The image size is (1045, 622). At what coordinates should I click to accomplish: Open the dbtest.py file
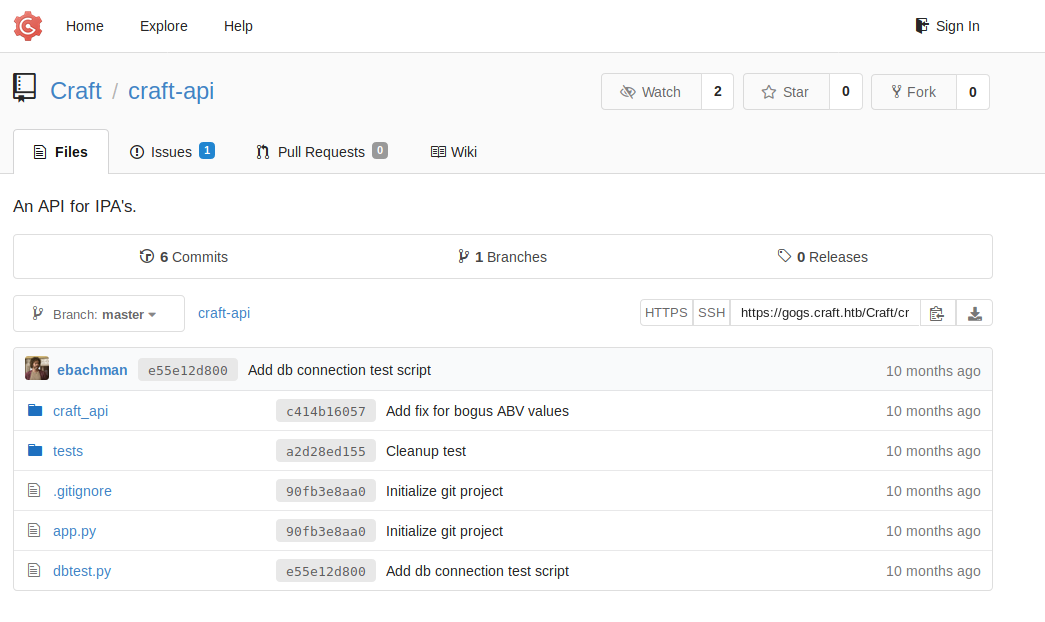pyautogui.click(x=82, y=571)
